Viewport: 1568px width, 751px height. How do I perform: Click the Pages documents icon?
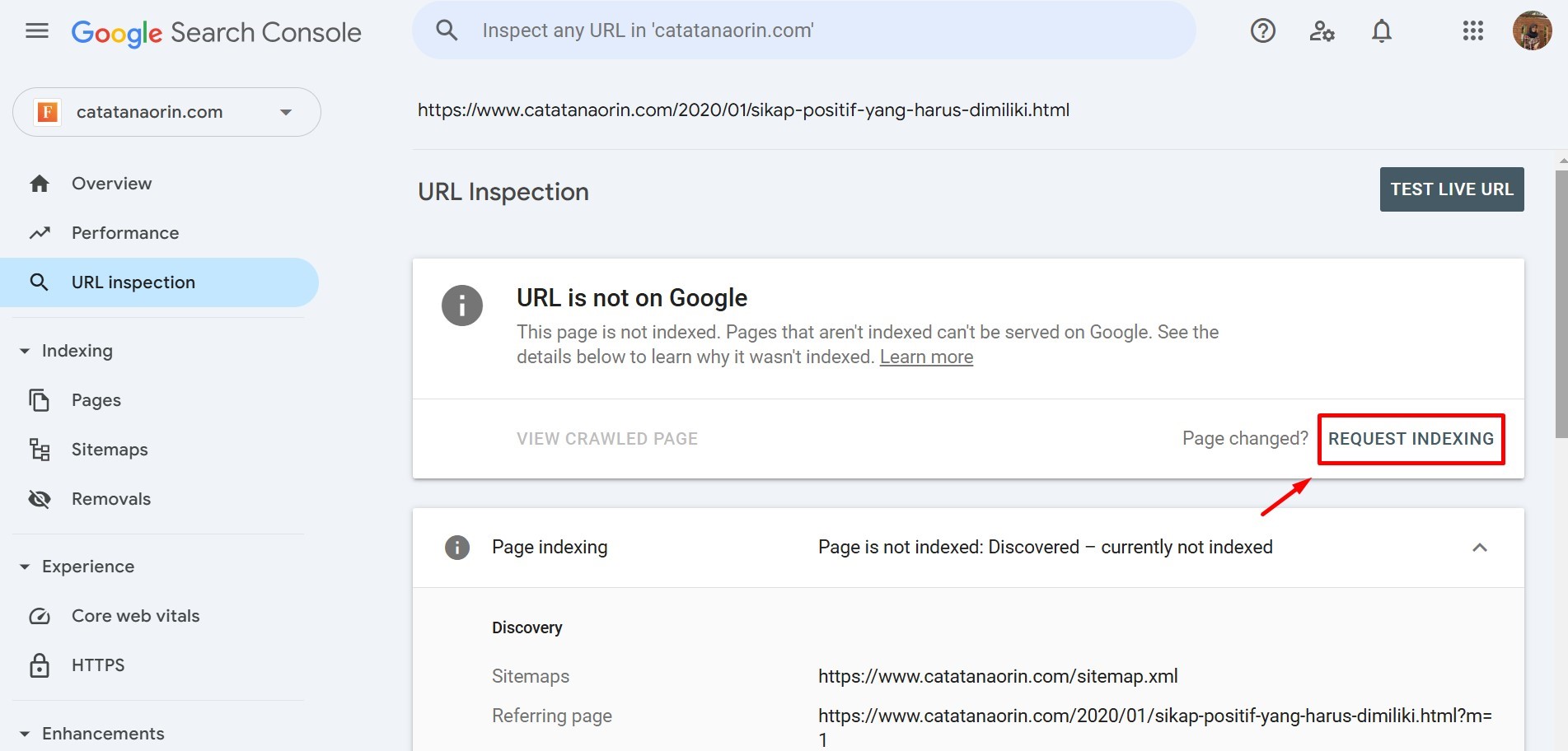coord(40,400)
